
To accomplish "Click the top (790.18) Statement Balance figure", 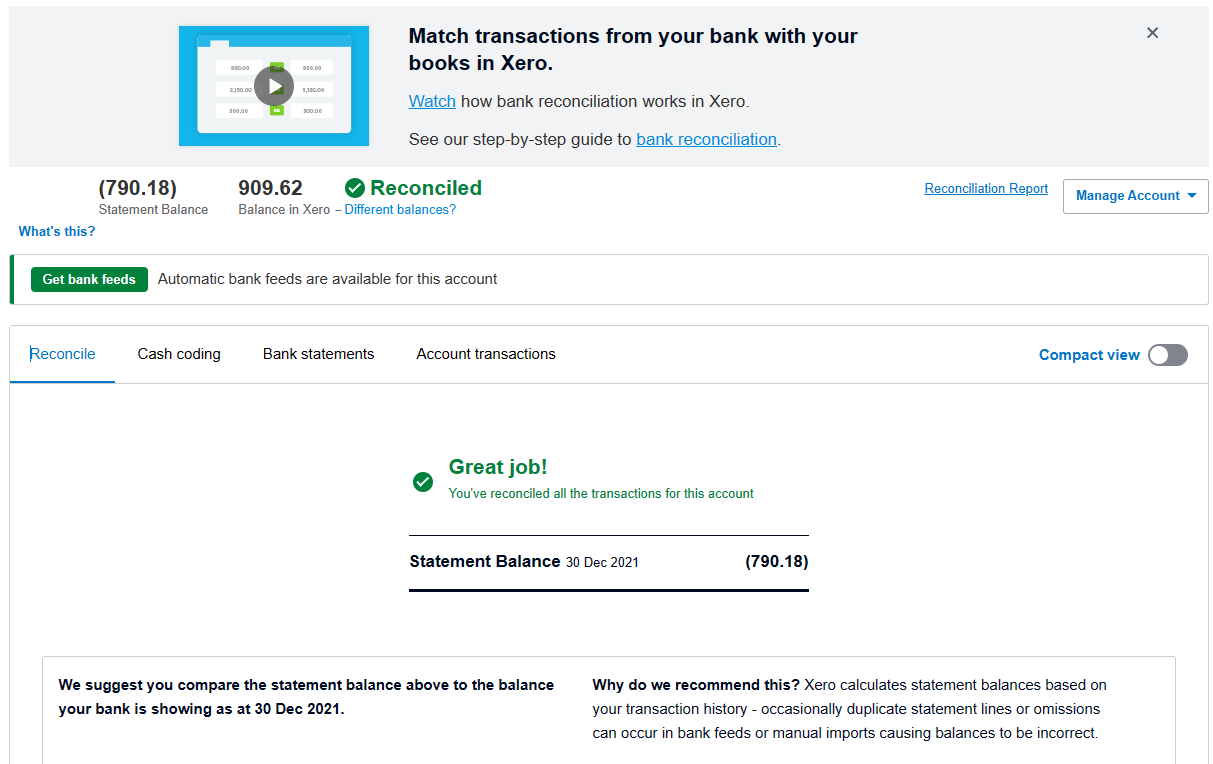I will coord(138,188).
